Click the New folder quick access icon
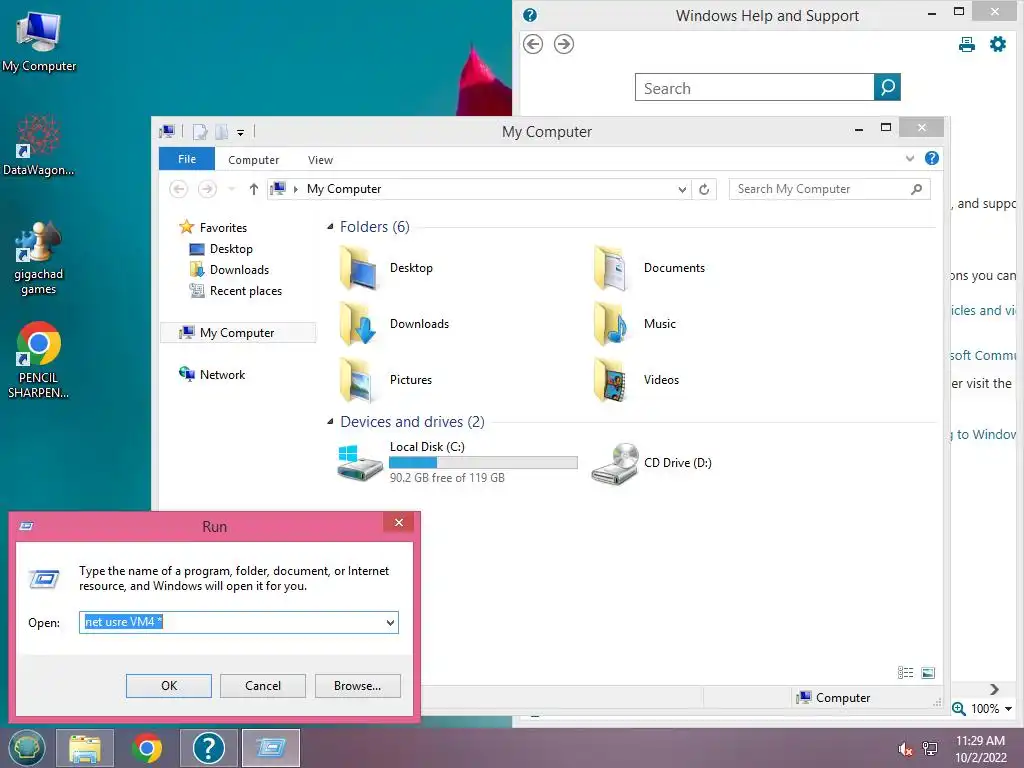 click(222, 132)
